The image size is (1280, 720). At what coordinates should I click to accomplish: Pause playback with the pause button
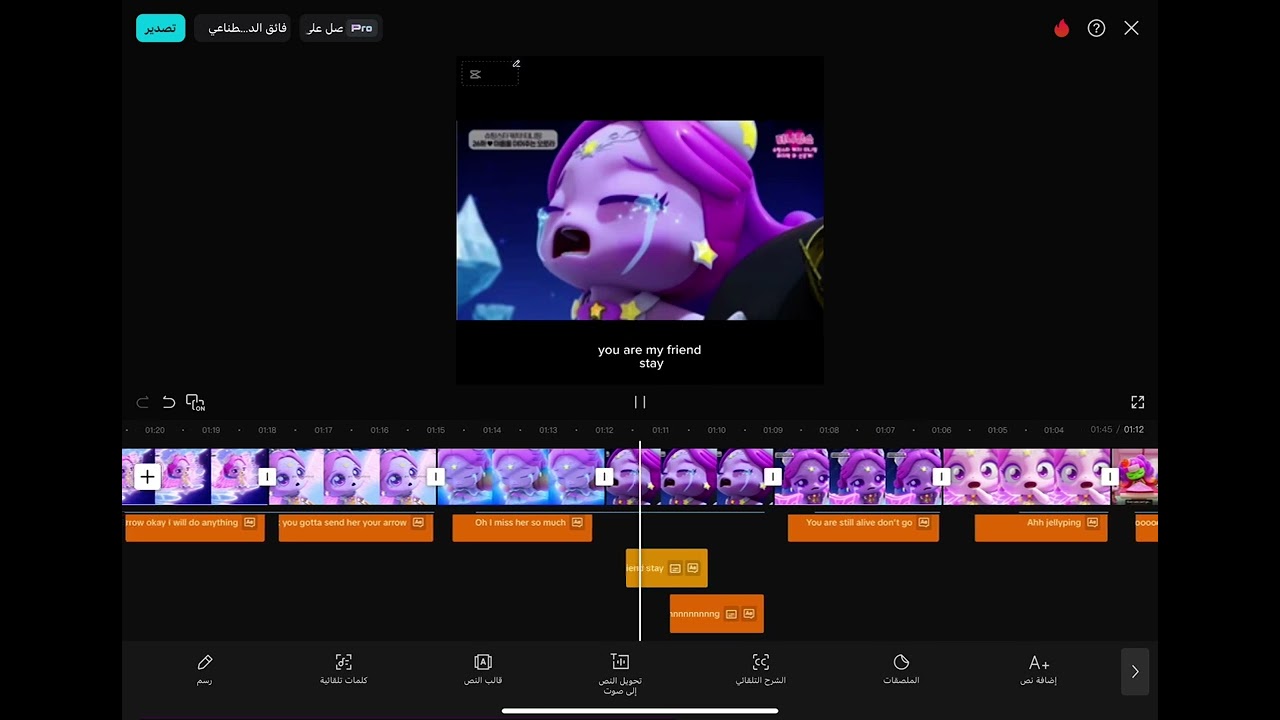[x=640, y=402]
